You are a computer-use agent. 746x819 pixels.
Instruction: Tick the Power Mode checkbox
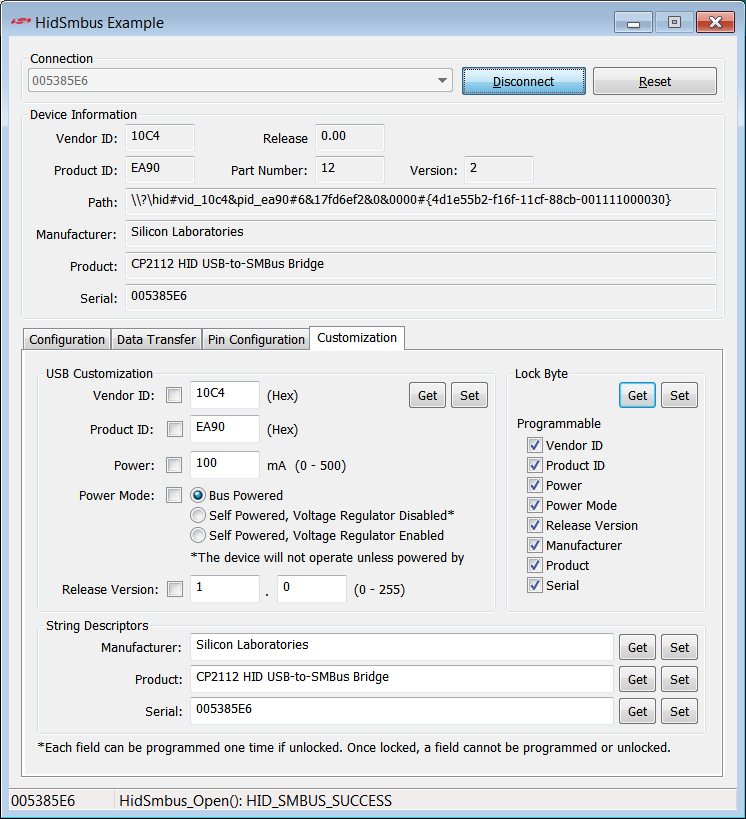174,495
